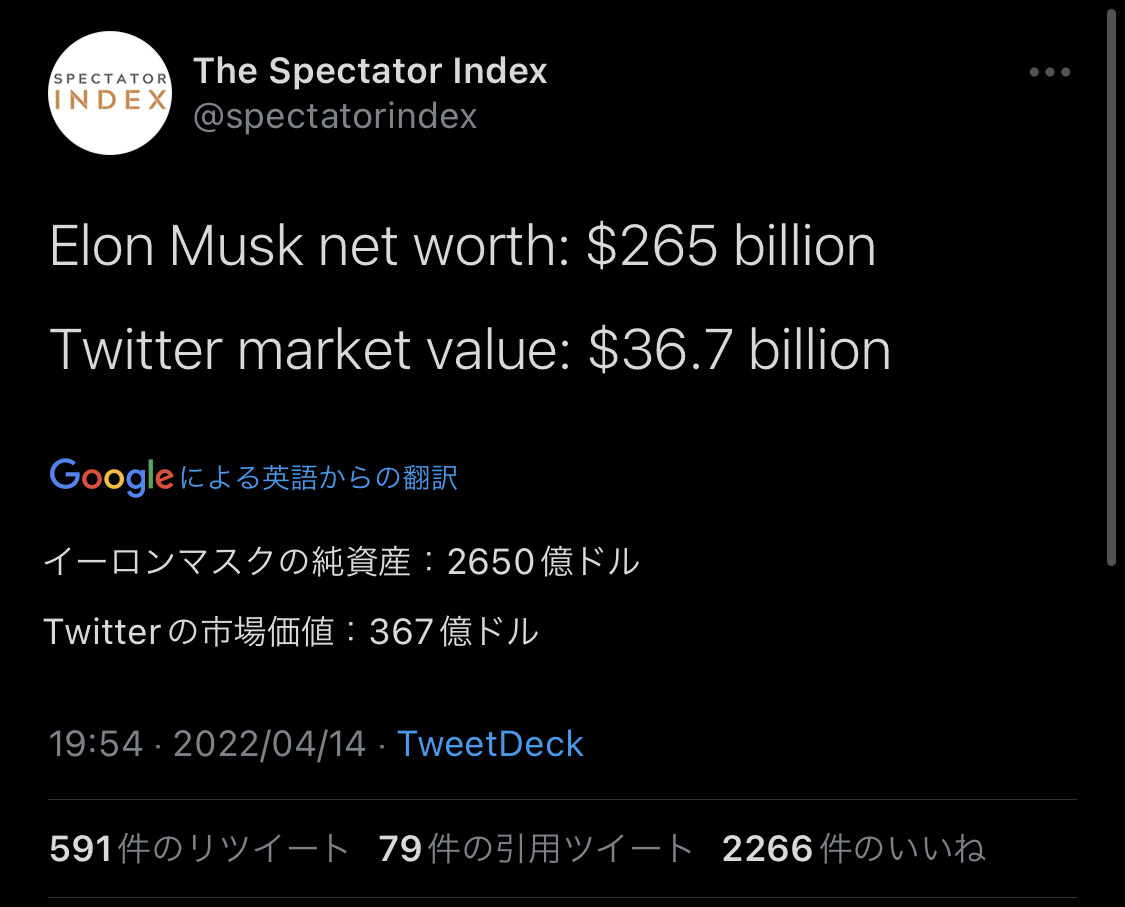View the 591件のリツイート list

click(x=199, y=848)
